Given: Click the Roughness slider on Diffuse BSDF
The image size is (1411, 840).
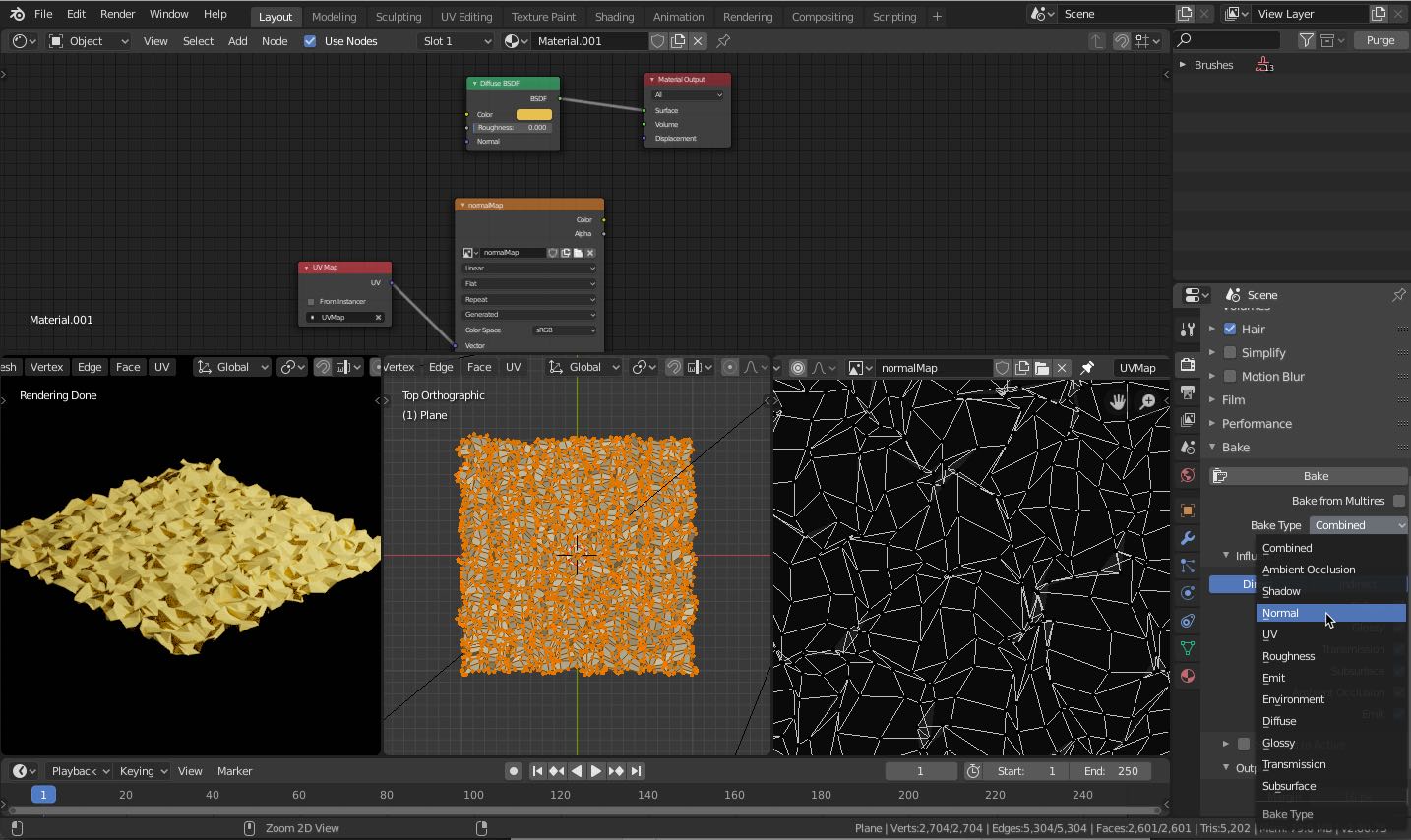Looking at the screenshot, I should [513, 128].
